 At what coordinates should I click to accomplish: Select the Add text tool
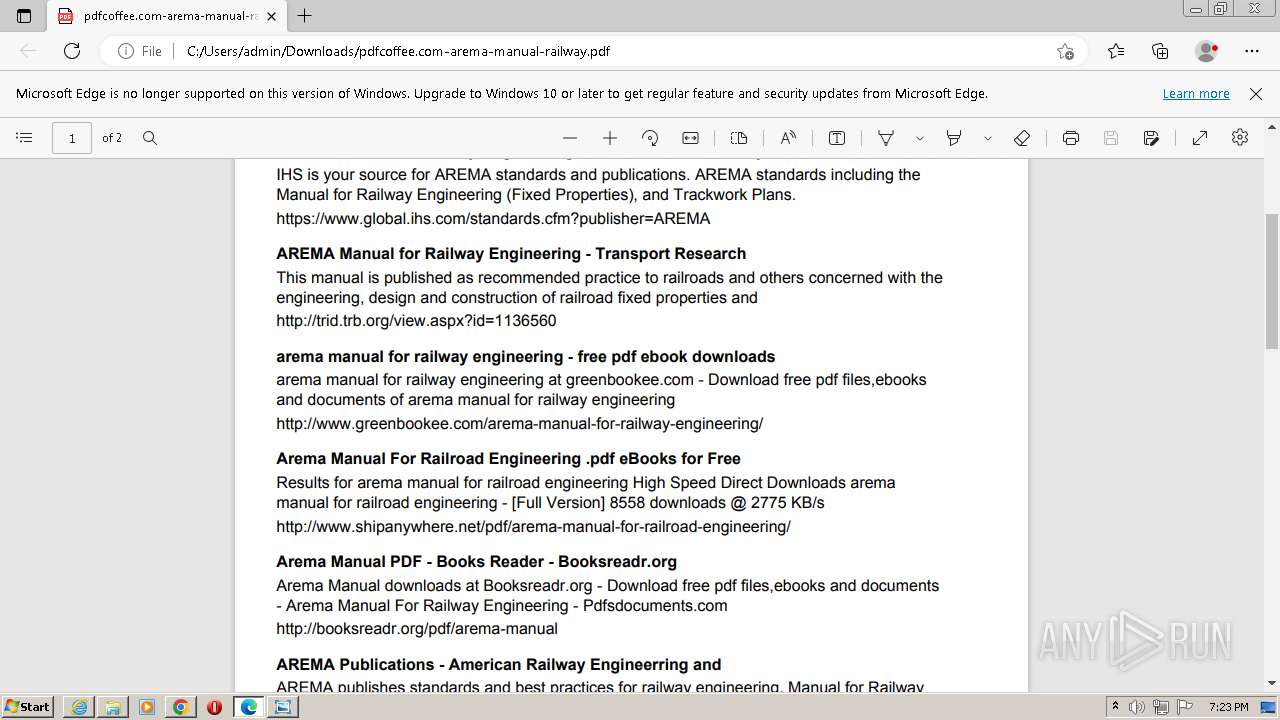pos(837,138)
